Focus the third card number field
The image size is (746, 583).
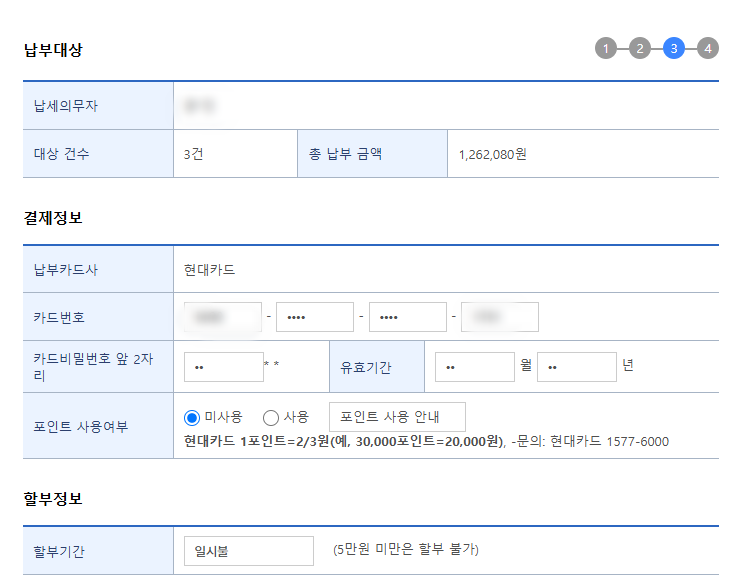(408, 317)
